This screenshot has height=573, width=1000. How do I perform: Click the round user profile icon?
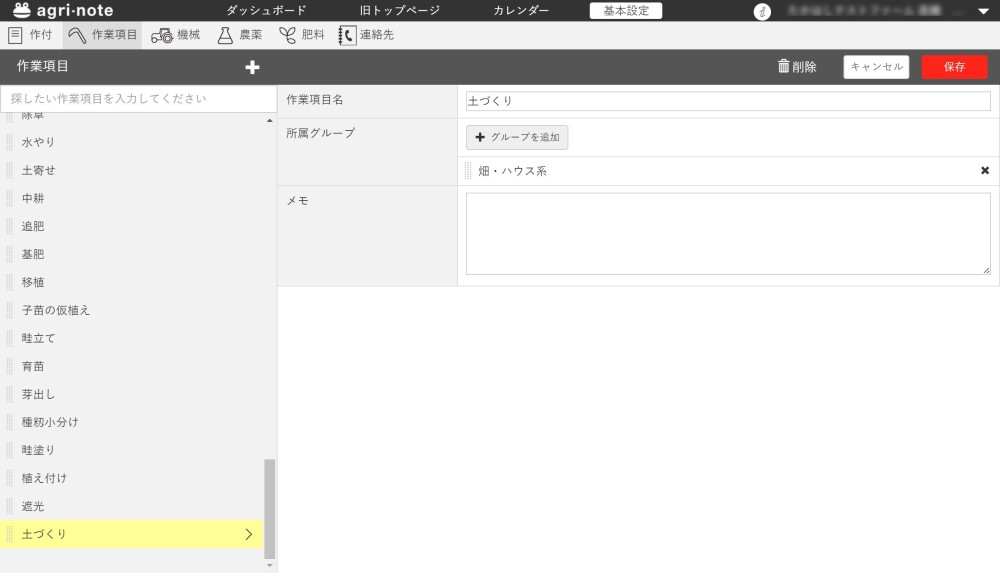(762, 12)
